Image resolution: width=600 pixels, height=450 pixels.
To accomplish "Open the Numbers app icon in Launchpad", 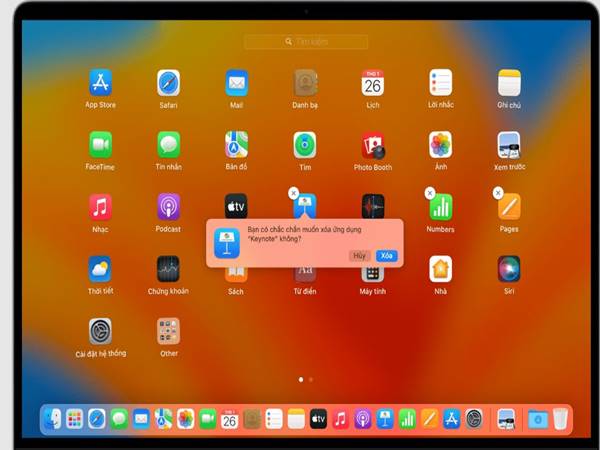I will coord(441,207).
